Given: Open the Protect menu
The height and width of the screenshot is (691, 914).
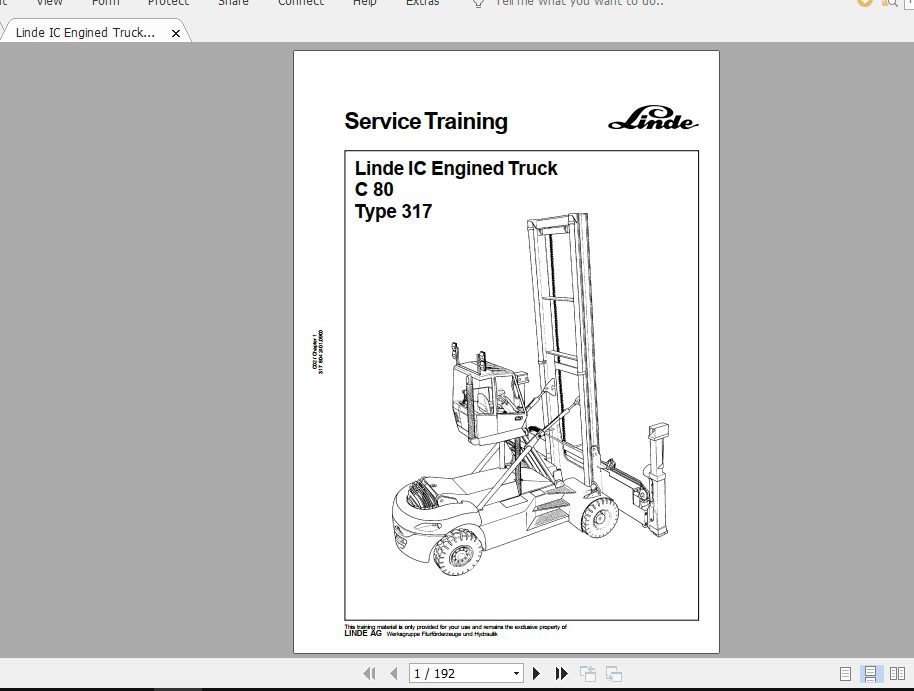Looking at the screenshot, I should point(168,3).
